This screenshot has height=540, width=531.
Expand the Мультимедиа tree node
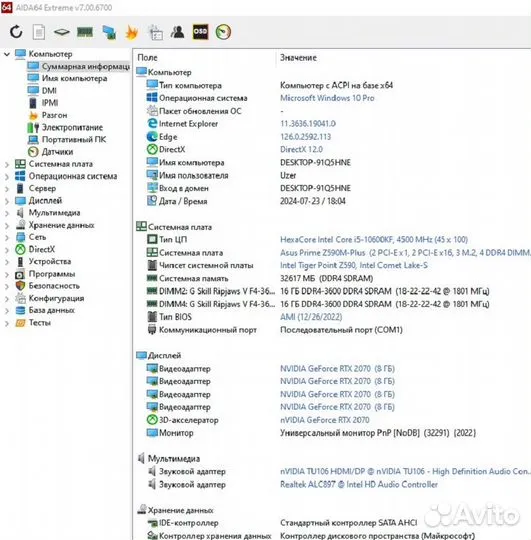[x=7, y=213]
